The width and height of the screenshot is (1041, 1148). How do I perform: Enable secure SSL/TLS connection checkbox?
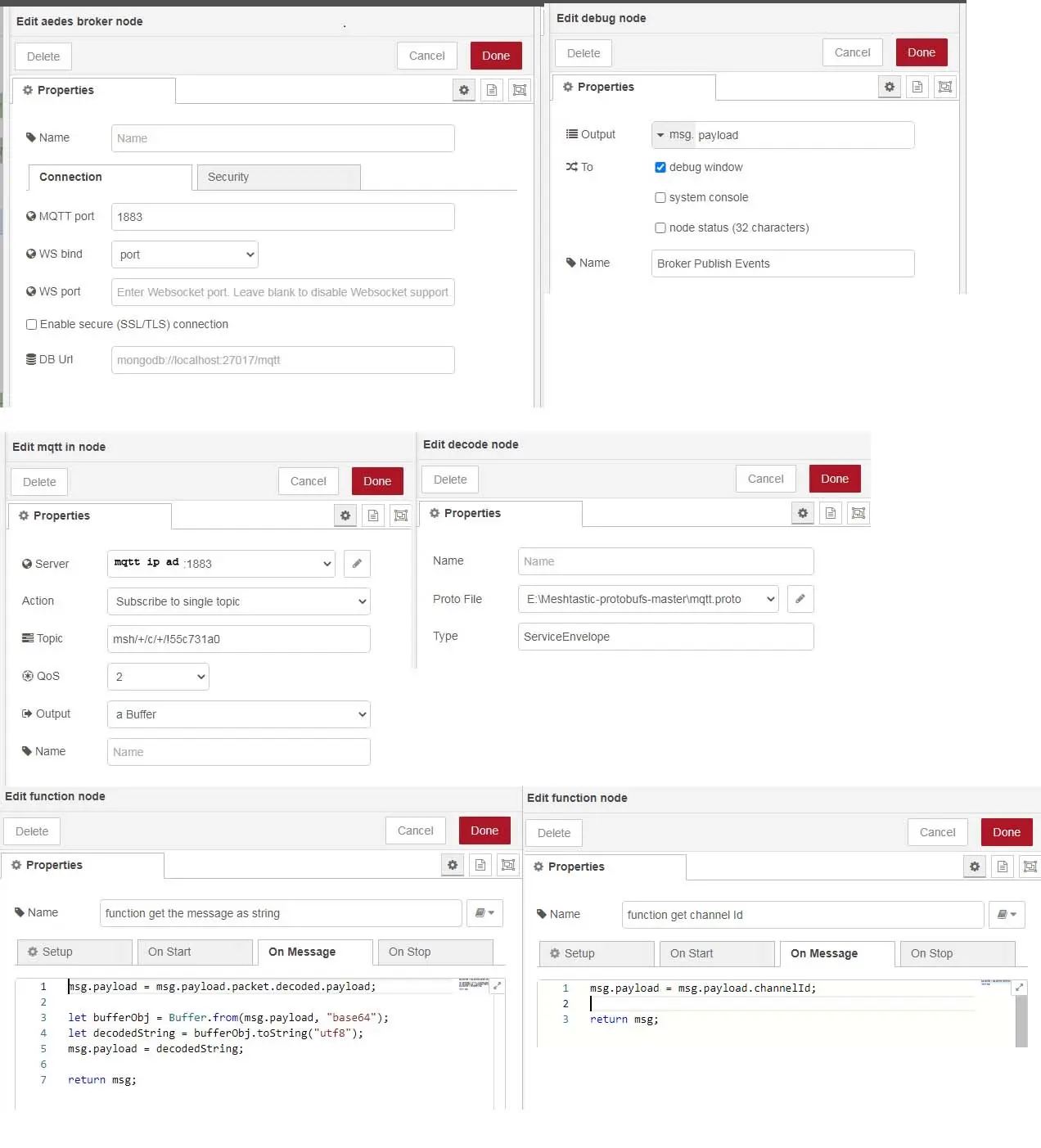point(32,325)
